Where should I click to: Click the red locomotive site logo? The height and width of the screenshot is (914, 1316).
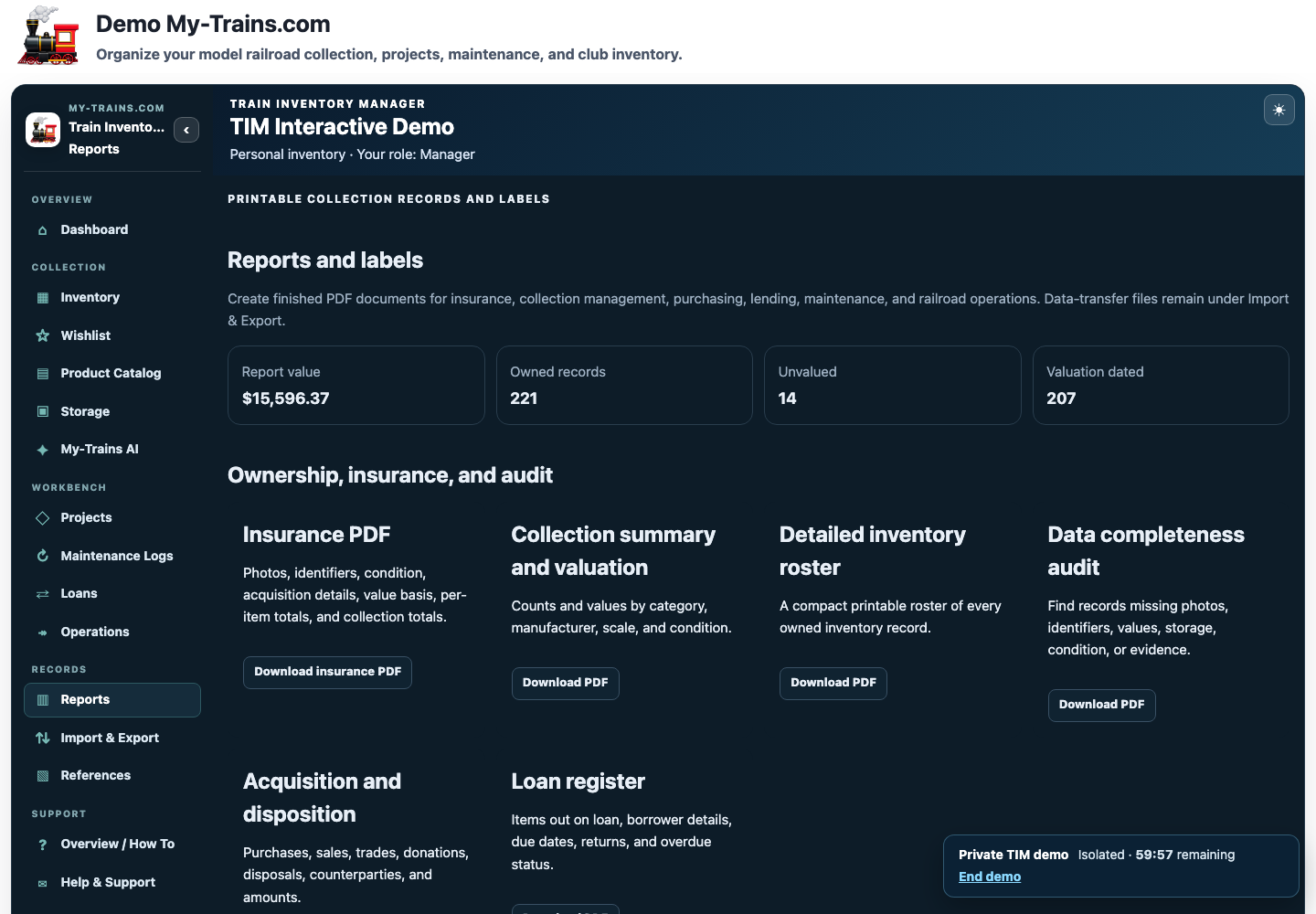48,37
